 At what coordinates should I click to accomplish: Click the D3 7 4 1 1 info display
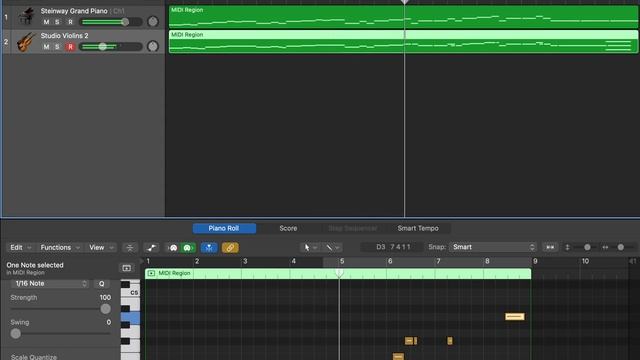(393, 247)
